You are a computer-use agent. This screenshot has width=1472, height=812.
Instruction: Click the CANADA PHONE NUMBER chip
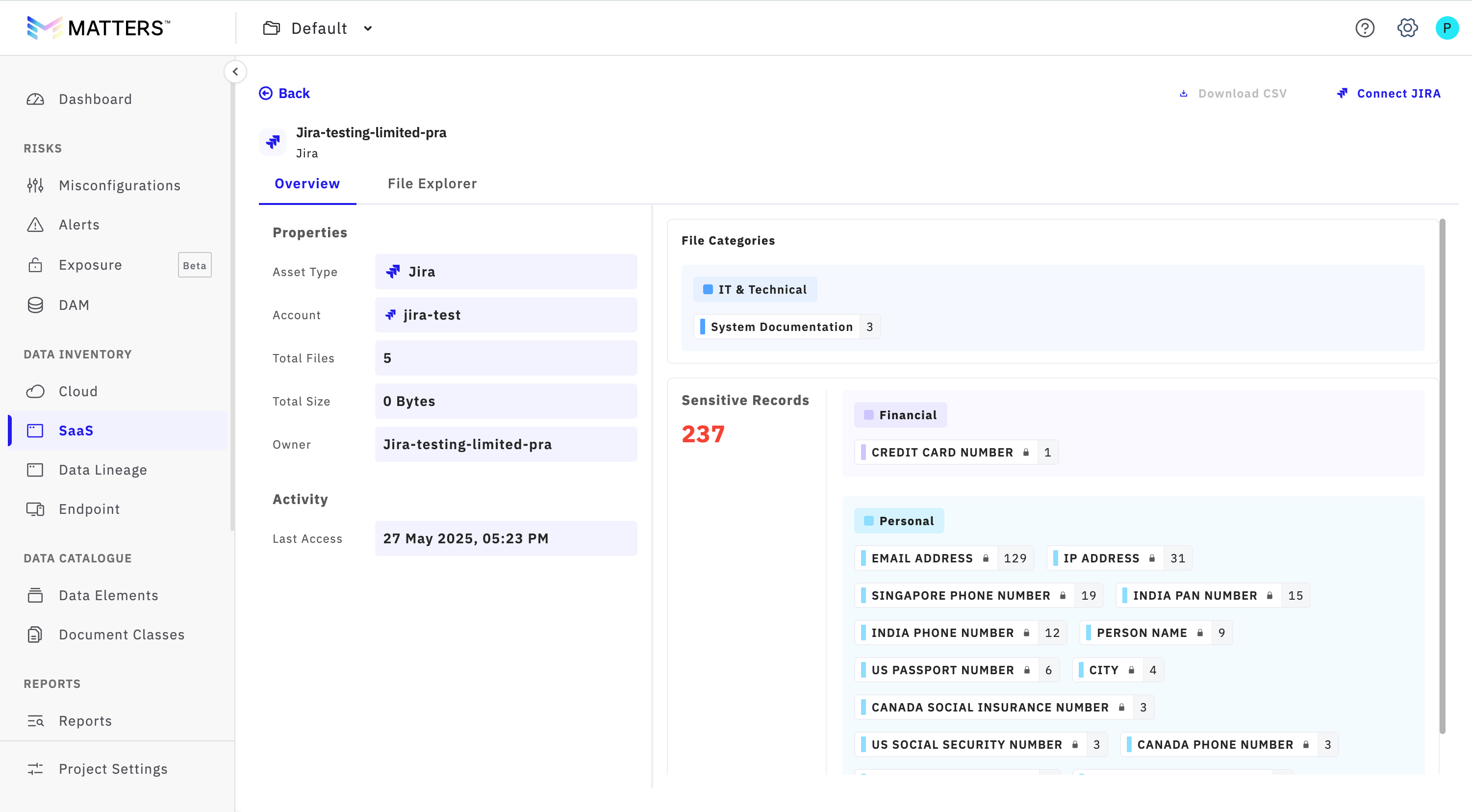point(1229,744)
